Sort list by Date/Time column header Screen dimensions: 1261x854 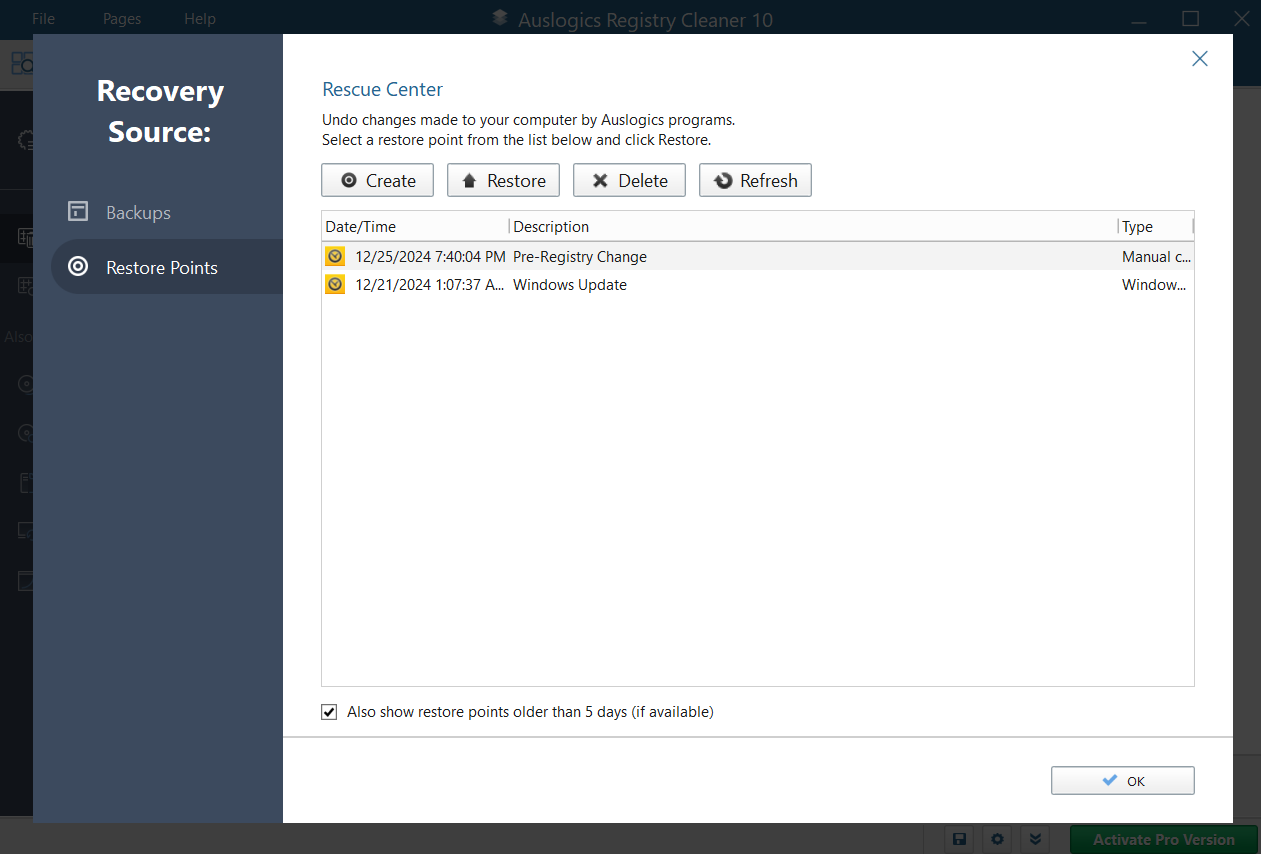(x=415, y=226)
